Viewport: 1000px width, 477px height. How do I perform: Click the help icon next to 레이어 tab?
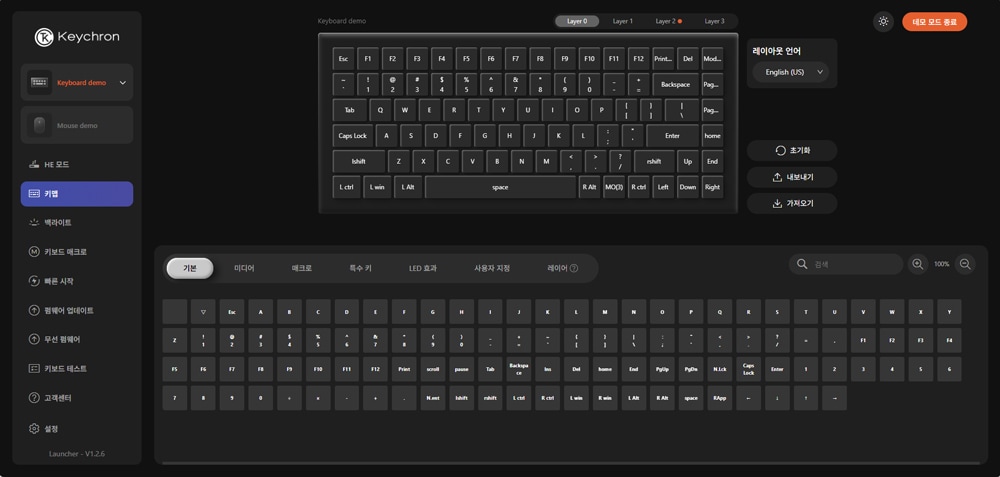574,268
